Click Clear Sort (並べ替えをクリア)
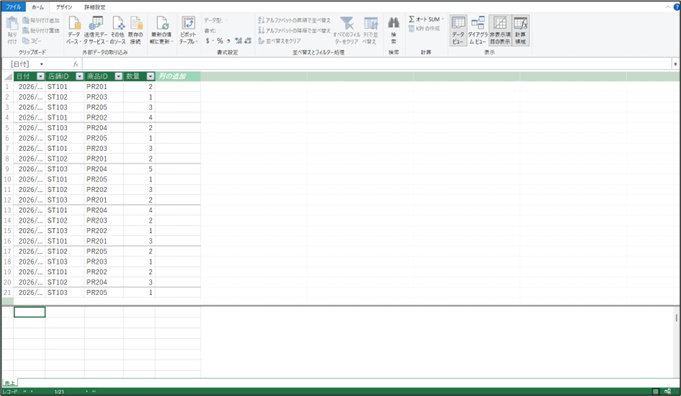681x396 pixels. coord(279,41)
